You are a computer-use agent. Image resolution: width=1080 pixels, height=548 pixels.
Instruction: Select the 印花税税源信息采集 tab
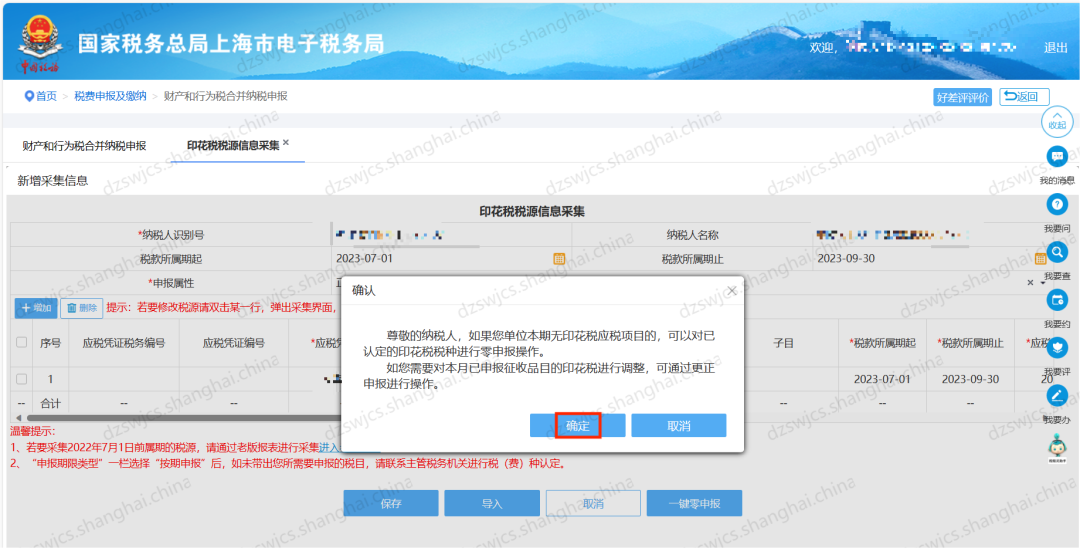233,146
